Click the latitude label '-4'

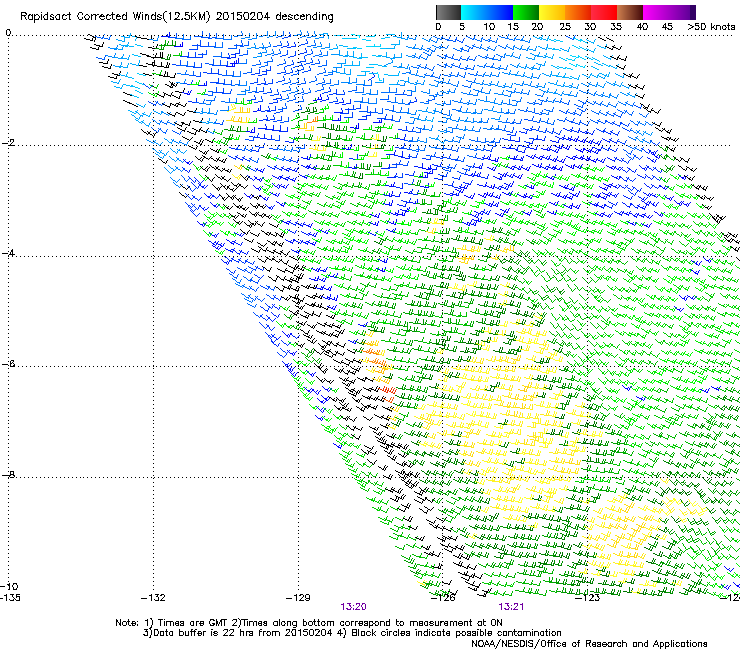(8, 253)
